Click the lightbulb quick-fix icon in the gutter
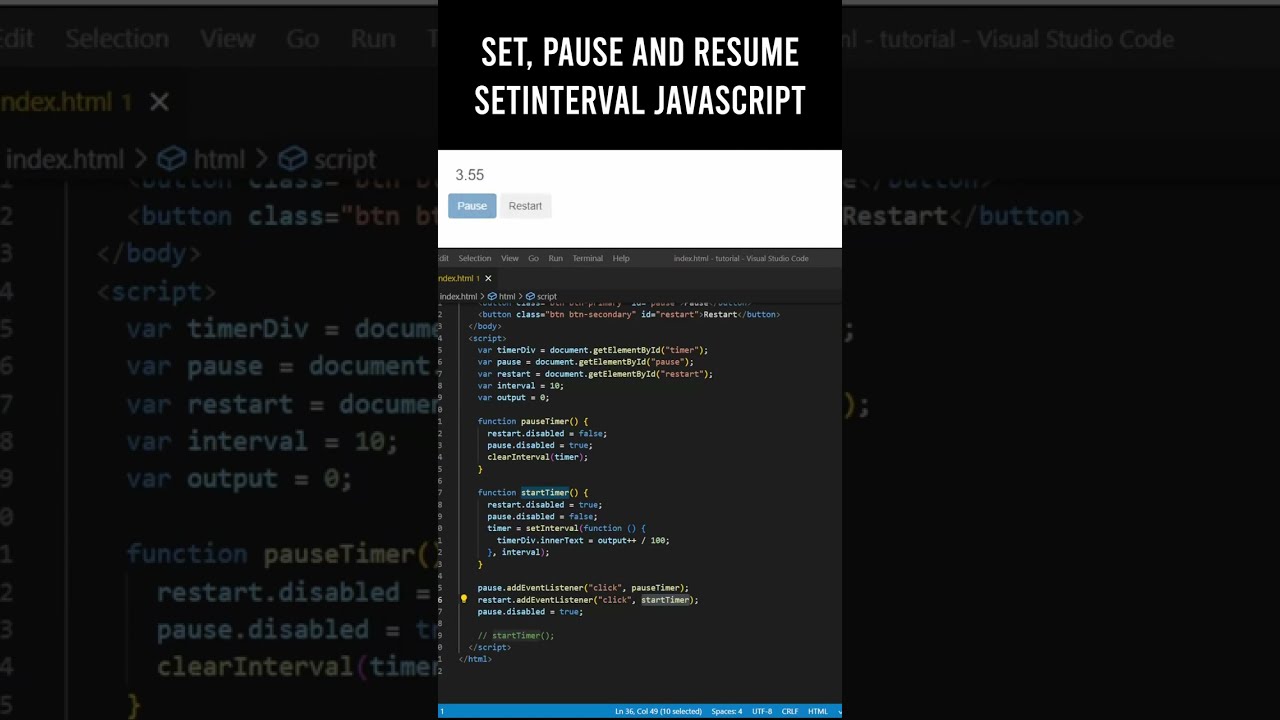The image size is (1280, 720). [x=463, y=600]
